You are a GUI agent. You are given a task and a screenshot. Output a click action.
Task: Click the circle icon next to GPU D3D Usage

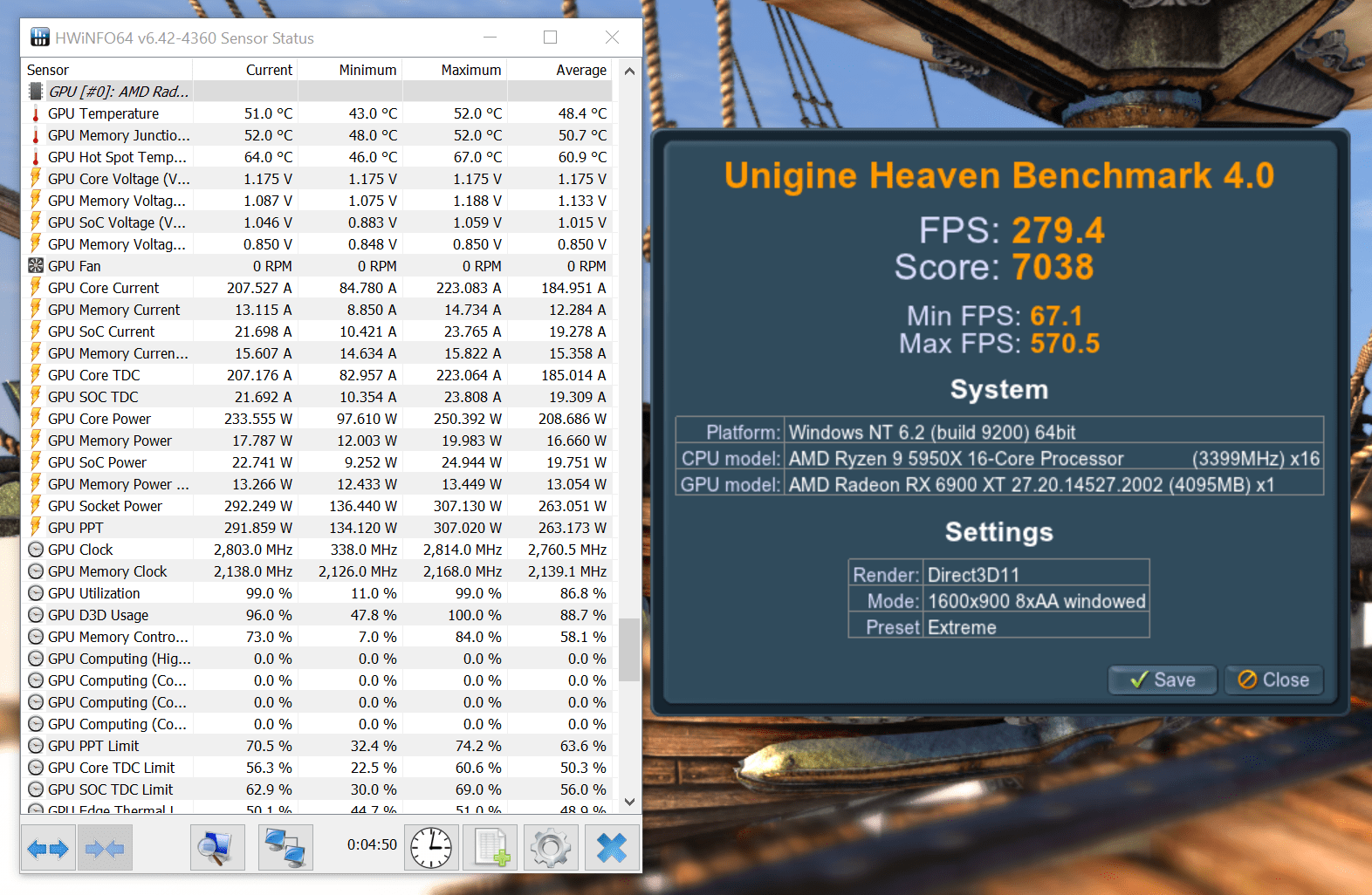click(36, 615)
